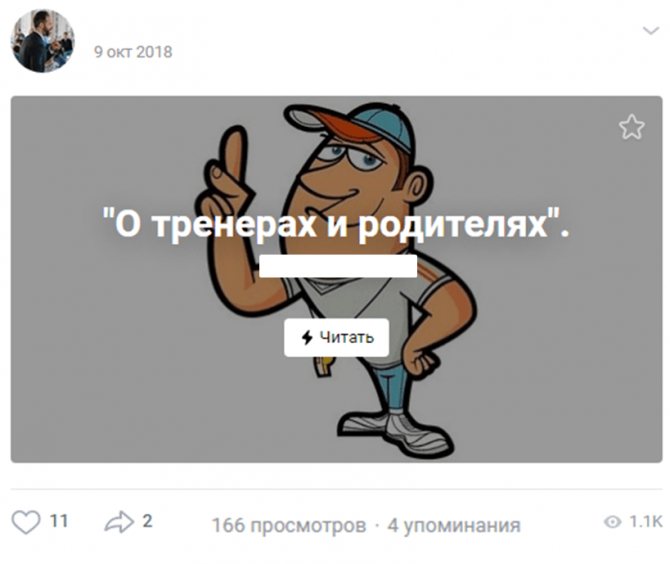This screenshot has height=564, width=670.
Task: Click the like count 11
Action: (59, 521)
